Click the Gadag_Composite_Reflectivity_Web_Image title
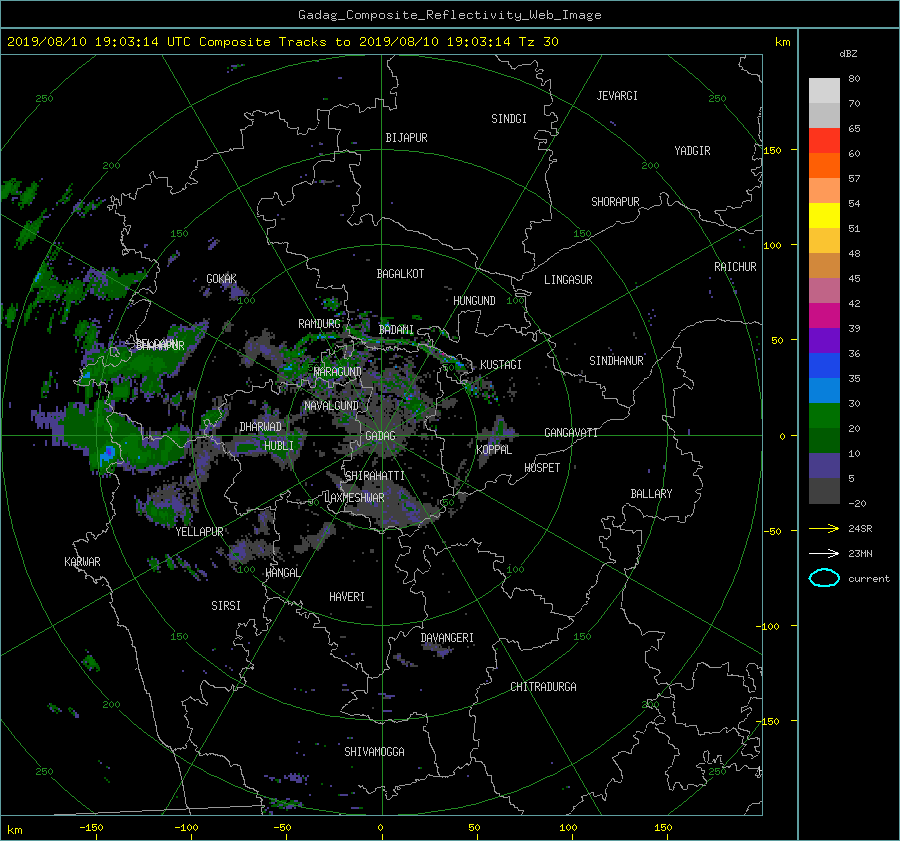The width and height of the screenshot is (900, 841). [x=449, y=15]
